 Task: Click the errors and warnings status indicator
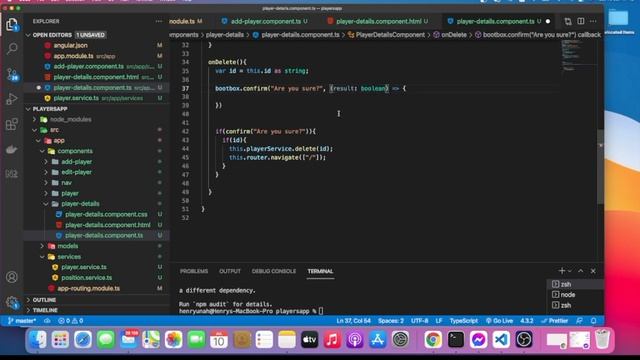pyautogui.click(x=70, y=321)
